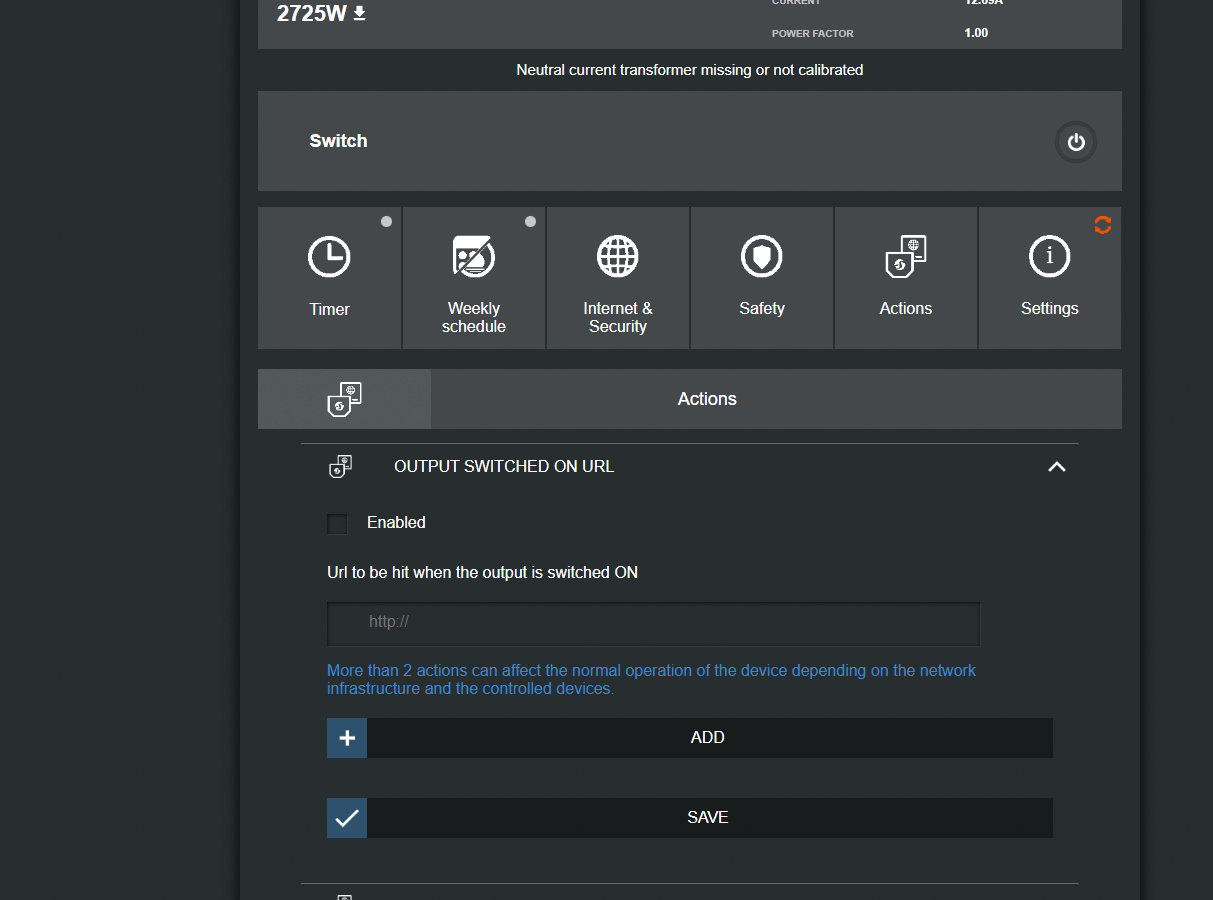Collapse the Output Switched On URL section
This screenshot has height=900, width=1213.
click(x=1056, y=467)
